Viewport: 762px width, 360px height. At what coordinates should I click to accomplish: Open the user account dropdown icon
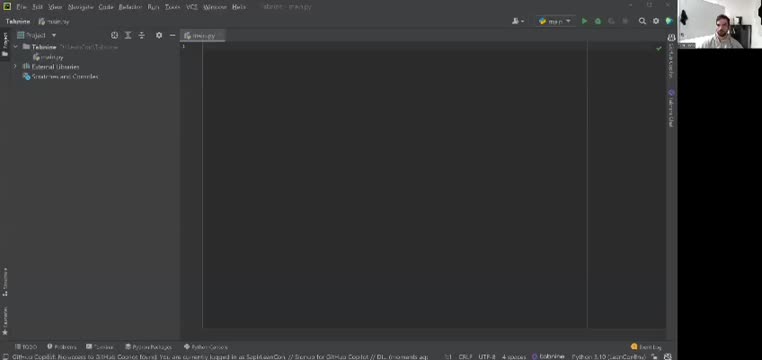[x=518, y=21]
